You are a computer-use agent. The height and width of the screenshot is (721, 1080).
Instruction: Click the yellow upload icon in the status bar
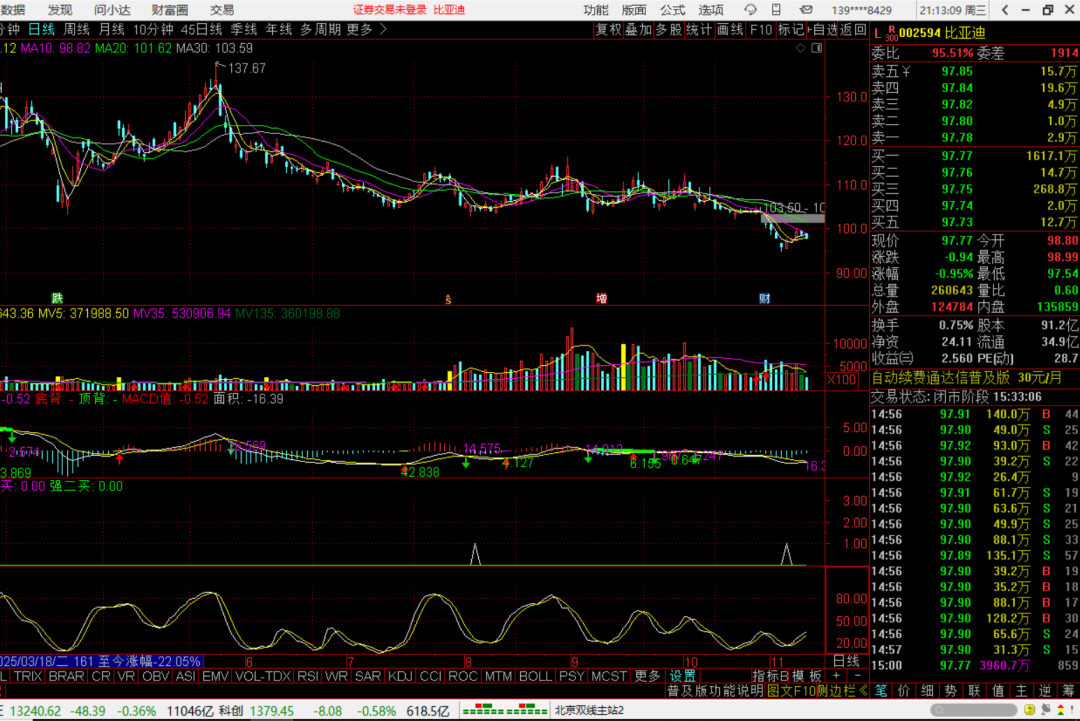pyautogui.click(x=1030, y=709)
